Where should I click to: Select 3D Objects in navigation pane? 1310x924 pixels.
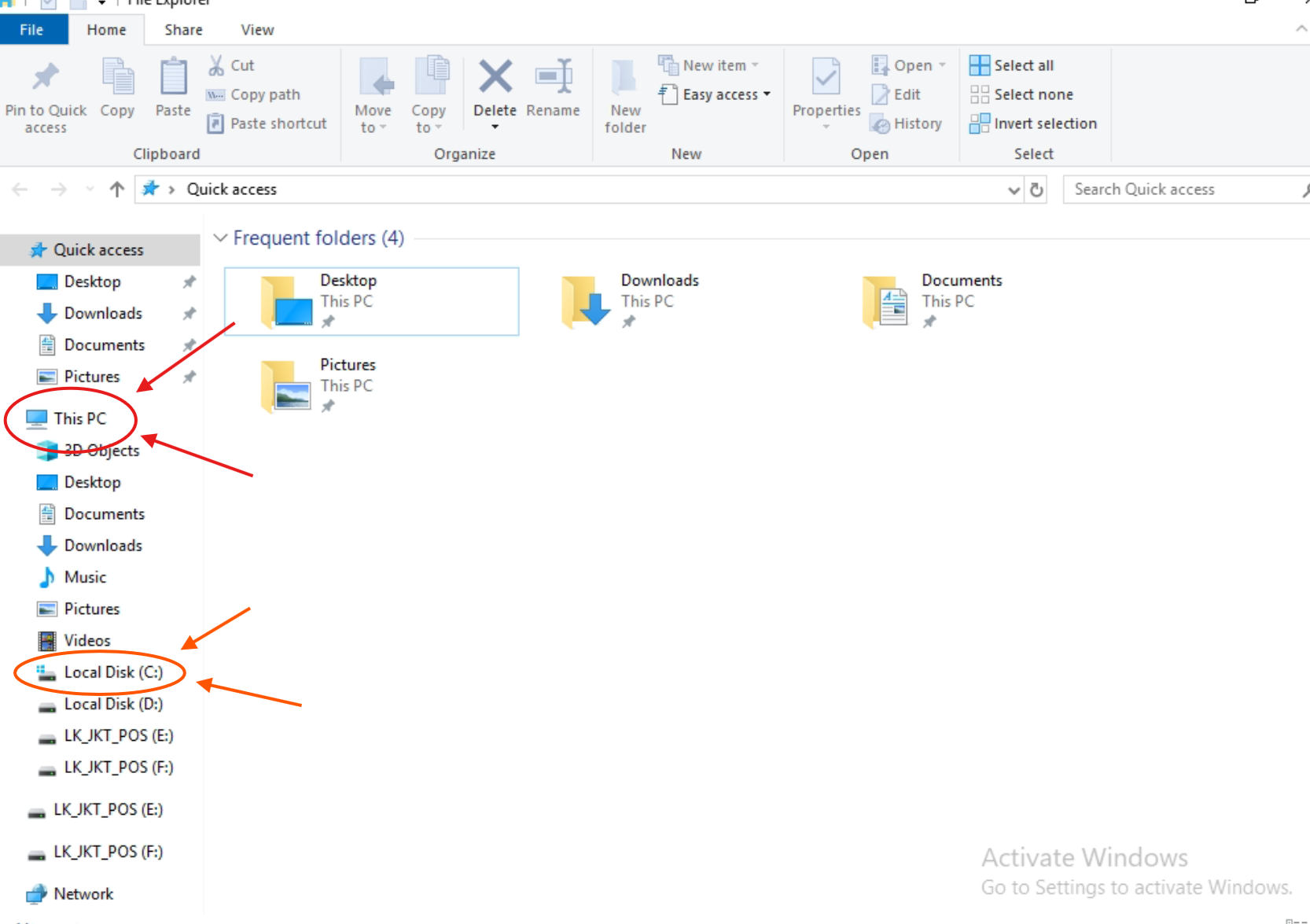pyautogui.click(x=101, y=451)
